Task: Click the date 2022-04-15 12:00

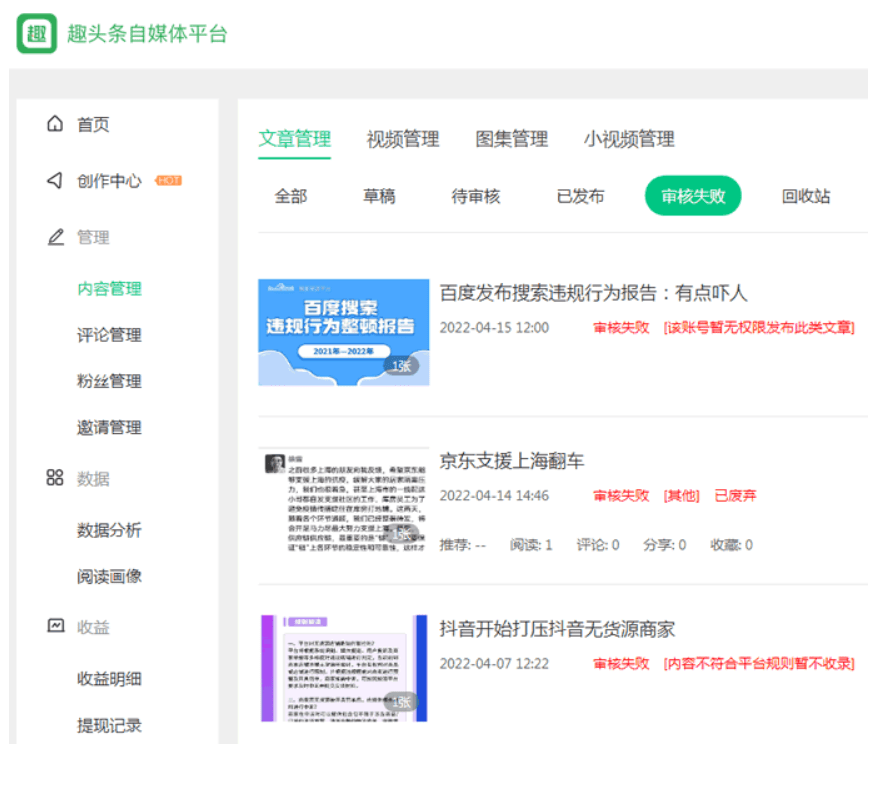Action: (494, 328)
